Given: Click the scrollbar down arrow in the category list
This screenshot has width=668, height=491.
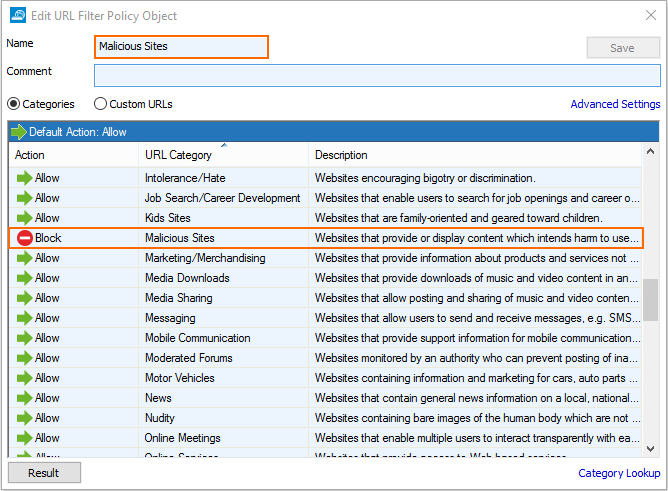Looking at the screenshot, I should point(650,450).
